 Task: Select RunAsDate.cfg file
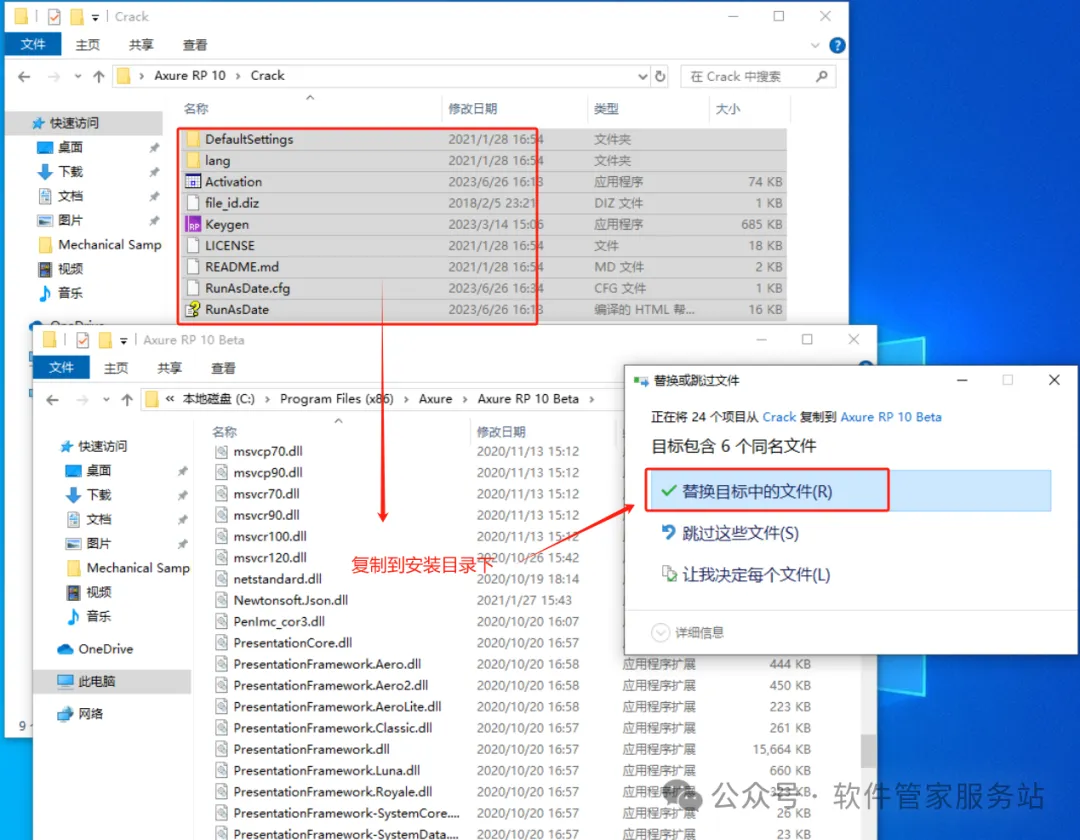point(247,288)
